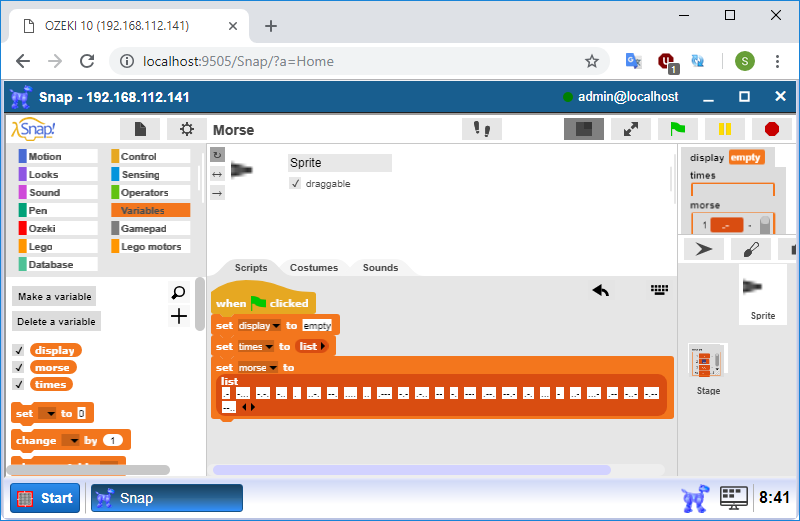Make a new block with plus icon

coord(179,316)
